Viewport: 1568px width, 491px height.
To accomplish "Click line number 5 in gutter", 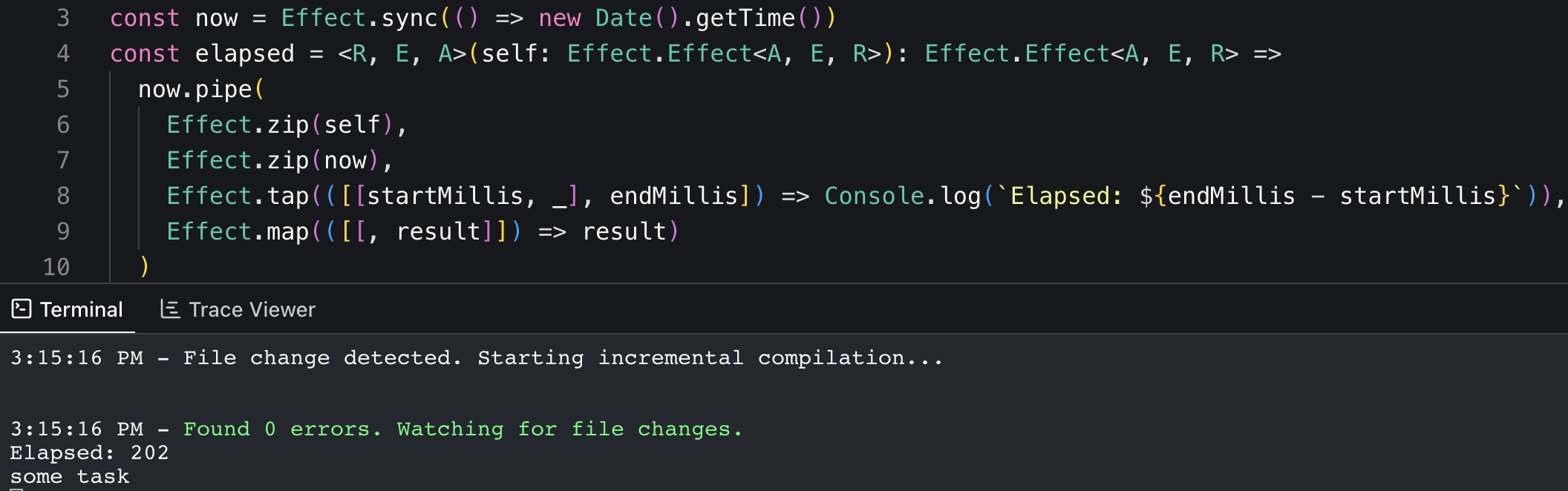I will tap(63, 89).
